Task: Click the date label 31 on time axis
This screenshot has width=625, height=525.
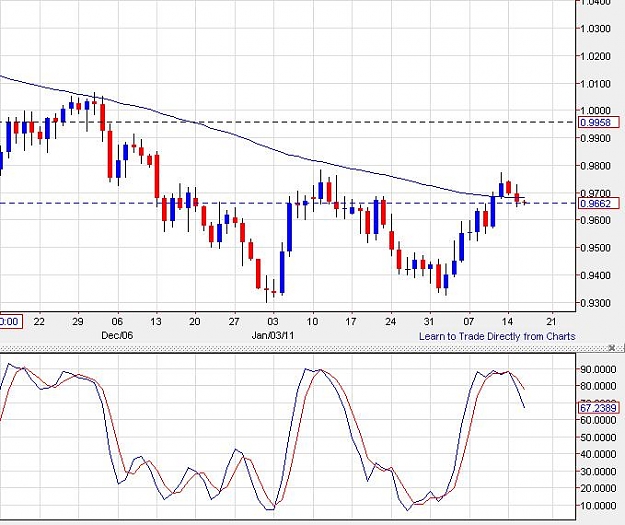Action: click(x=429, y=321)
